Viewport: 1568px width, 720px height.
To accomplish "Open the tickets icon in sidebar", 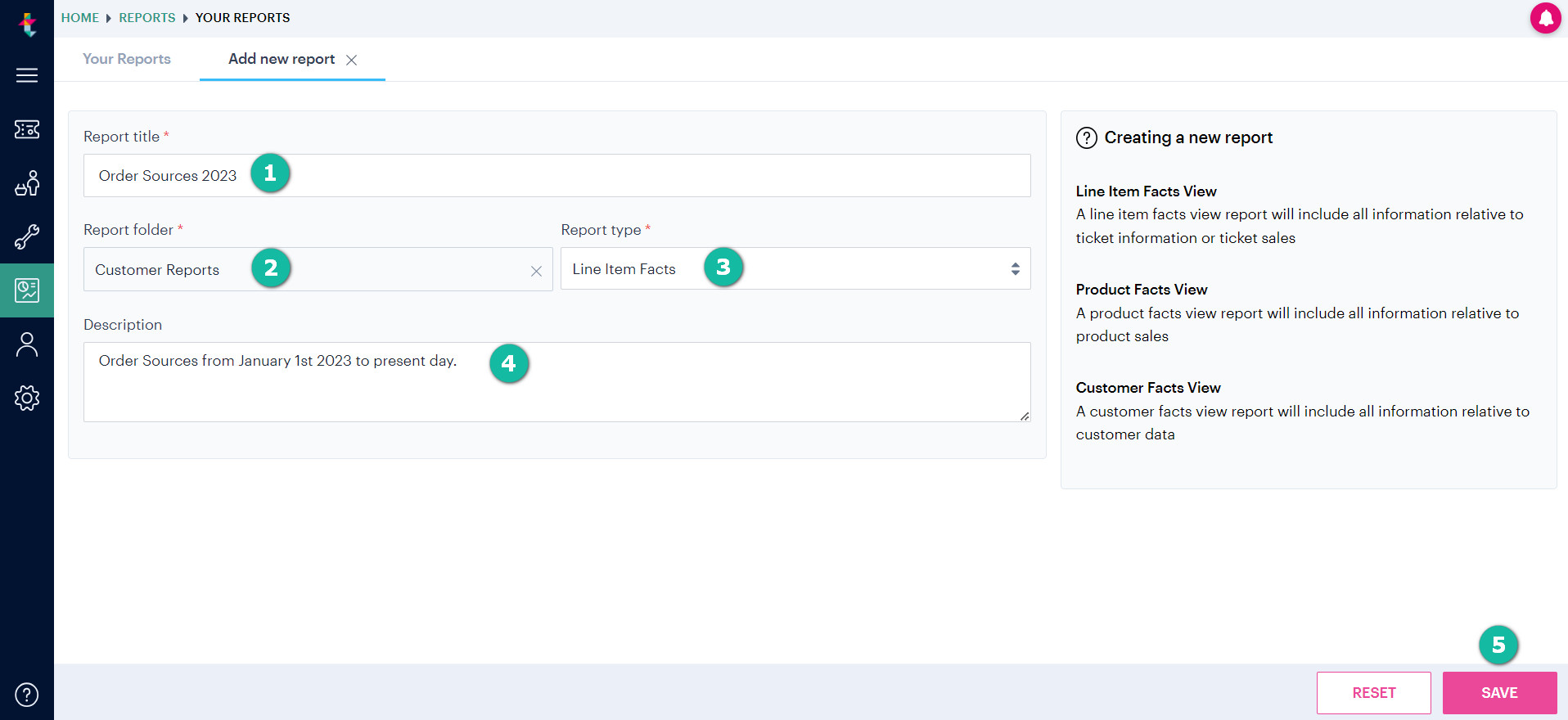I will 27,129.
